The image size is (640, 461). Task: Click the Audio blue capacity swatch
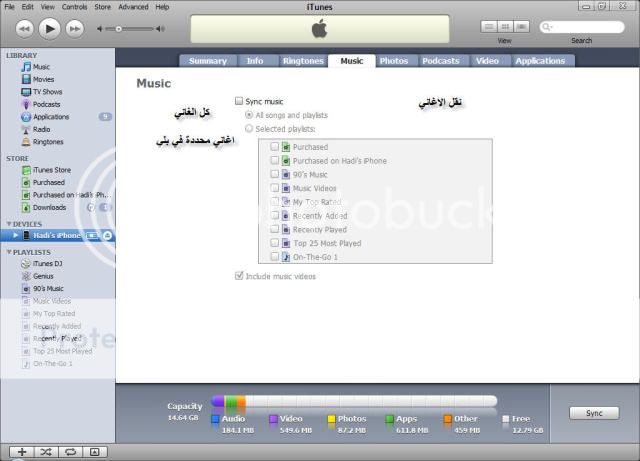216,419
